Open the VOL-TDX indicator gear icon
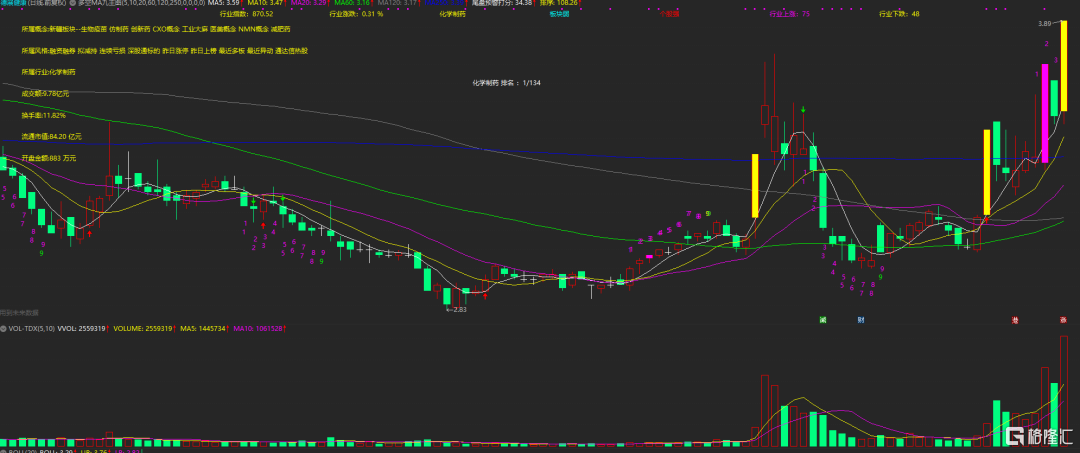Image resolution: width=1080 pixels, height=453 pixels. point(3,329)
